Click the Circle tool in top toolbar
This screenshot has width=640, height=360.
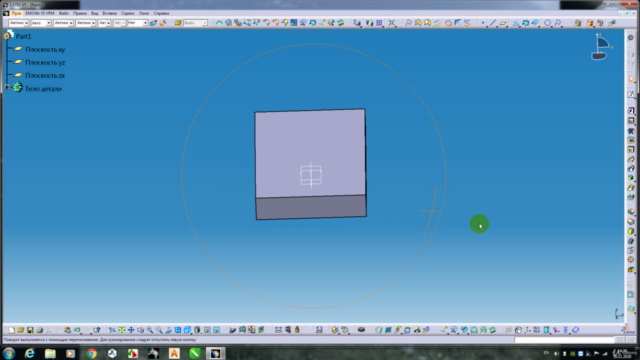(548, 23)
